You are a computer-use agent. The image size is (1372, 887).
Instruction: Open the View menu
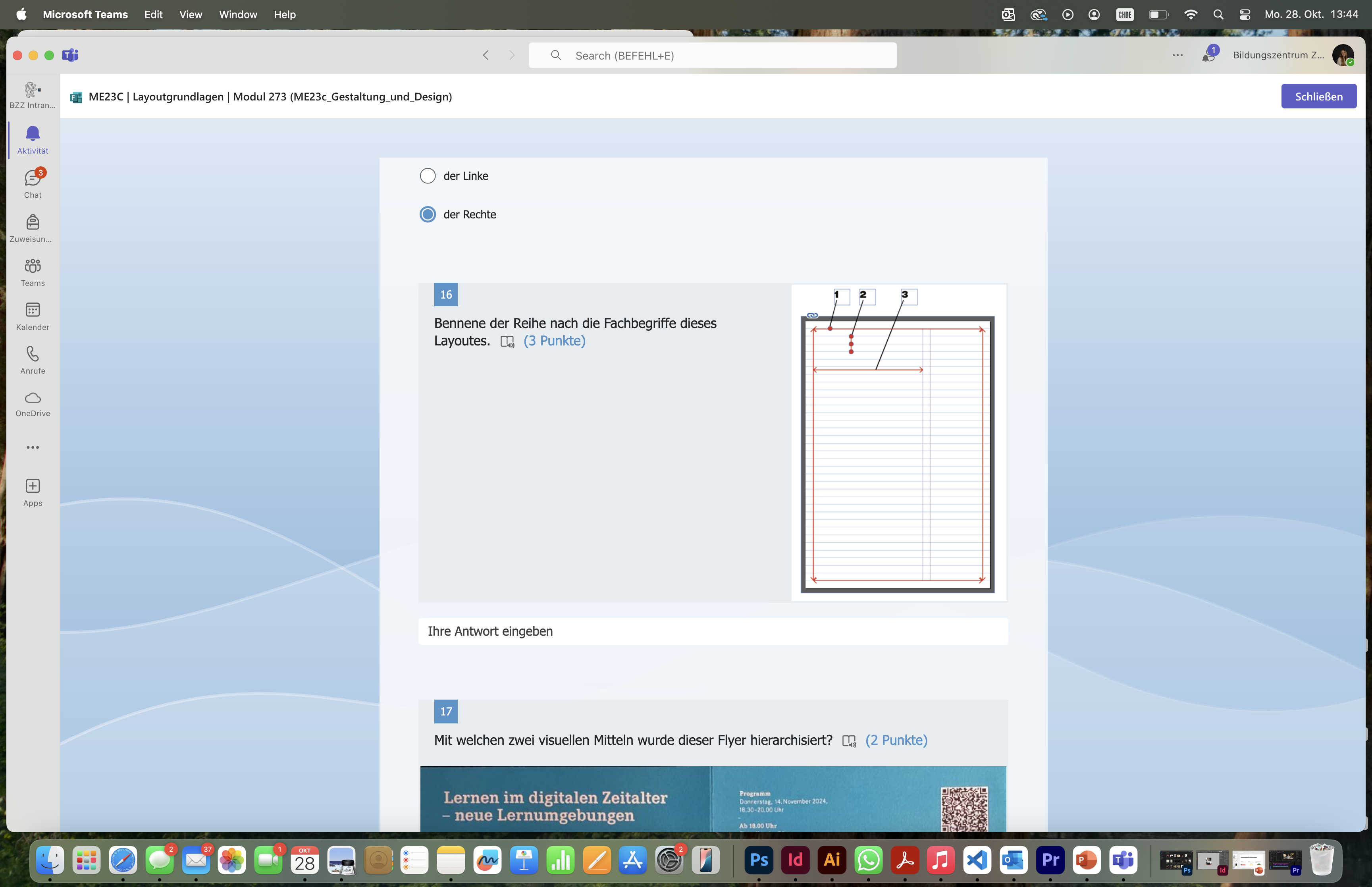[191, 14]
